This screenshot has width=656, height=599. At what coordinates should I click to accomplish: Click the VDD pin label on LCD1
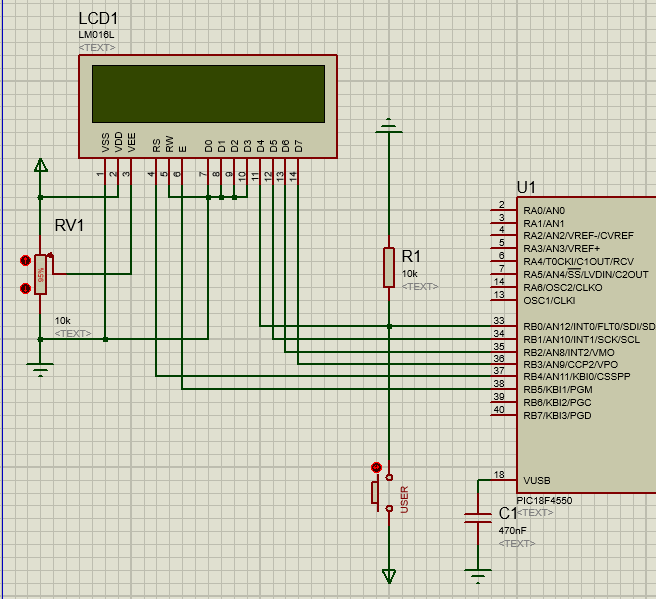[x=118, y=142]
